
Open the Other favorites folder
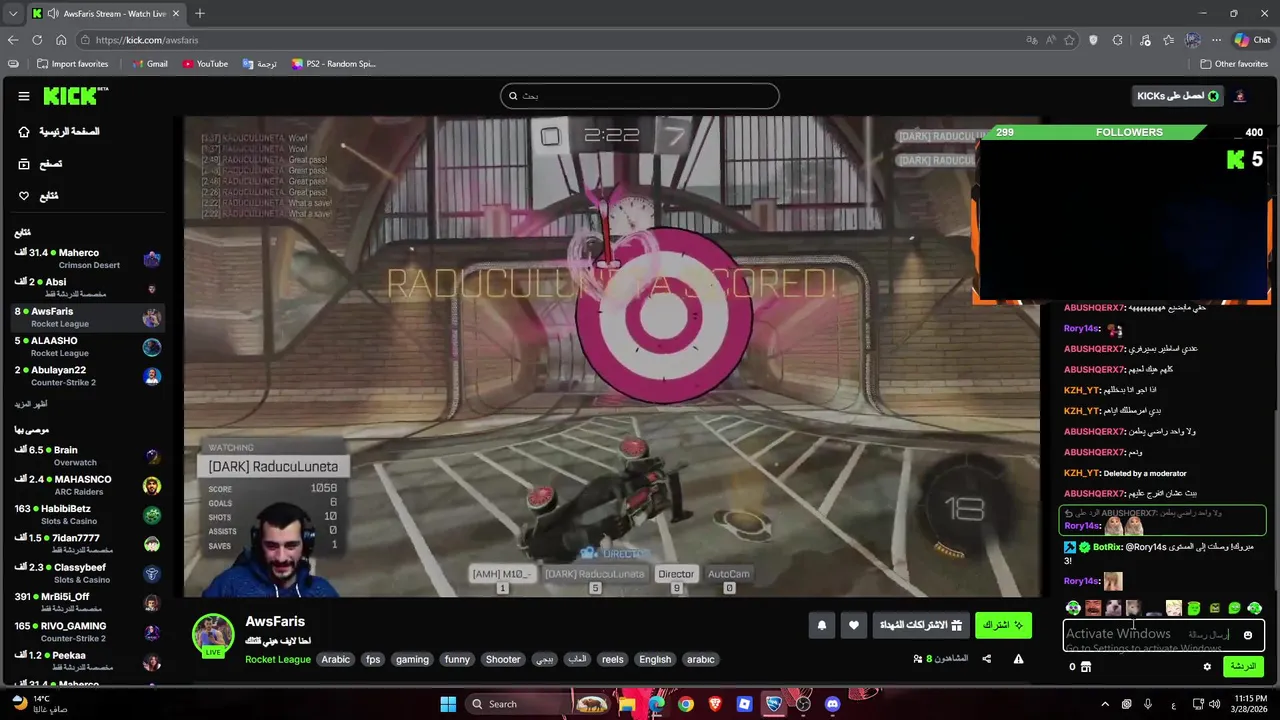[x=1234, y=64]
